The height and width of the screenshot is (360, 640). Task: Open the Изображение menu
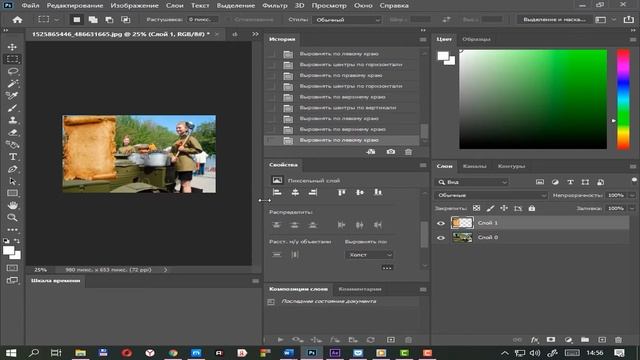[x=134, y=6]
